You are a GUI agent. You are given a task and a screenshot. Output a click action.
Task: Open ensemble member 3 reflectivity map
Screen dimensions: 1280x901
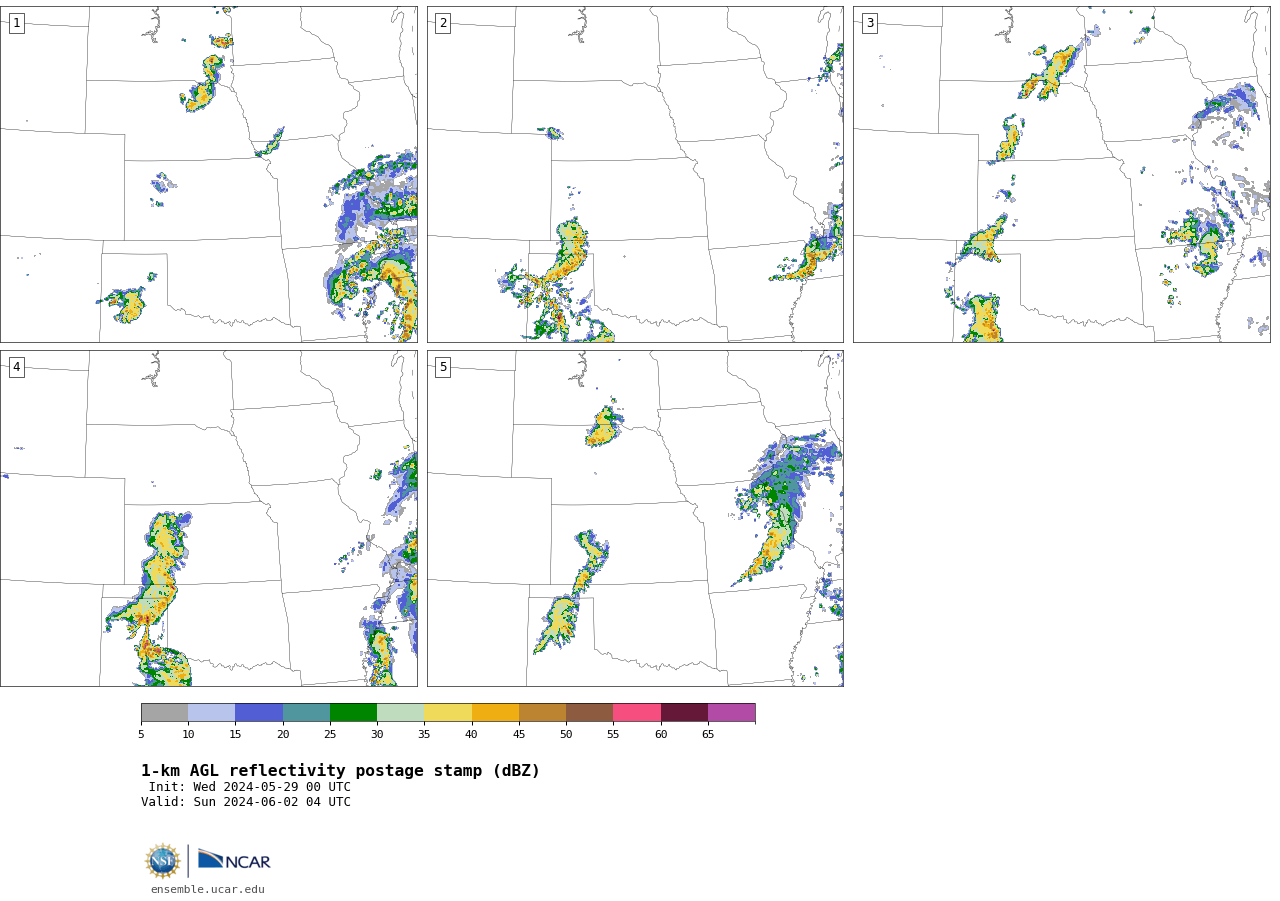click(1061, 174)
